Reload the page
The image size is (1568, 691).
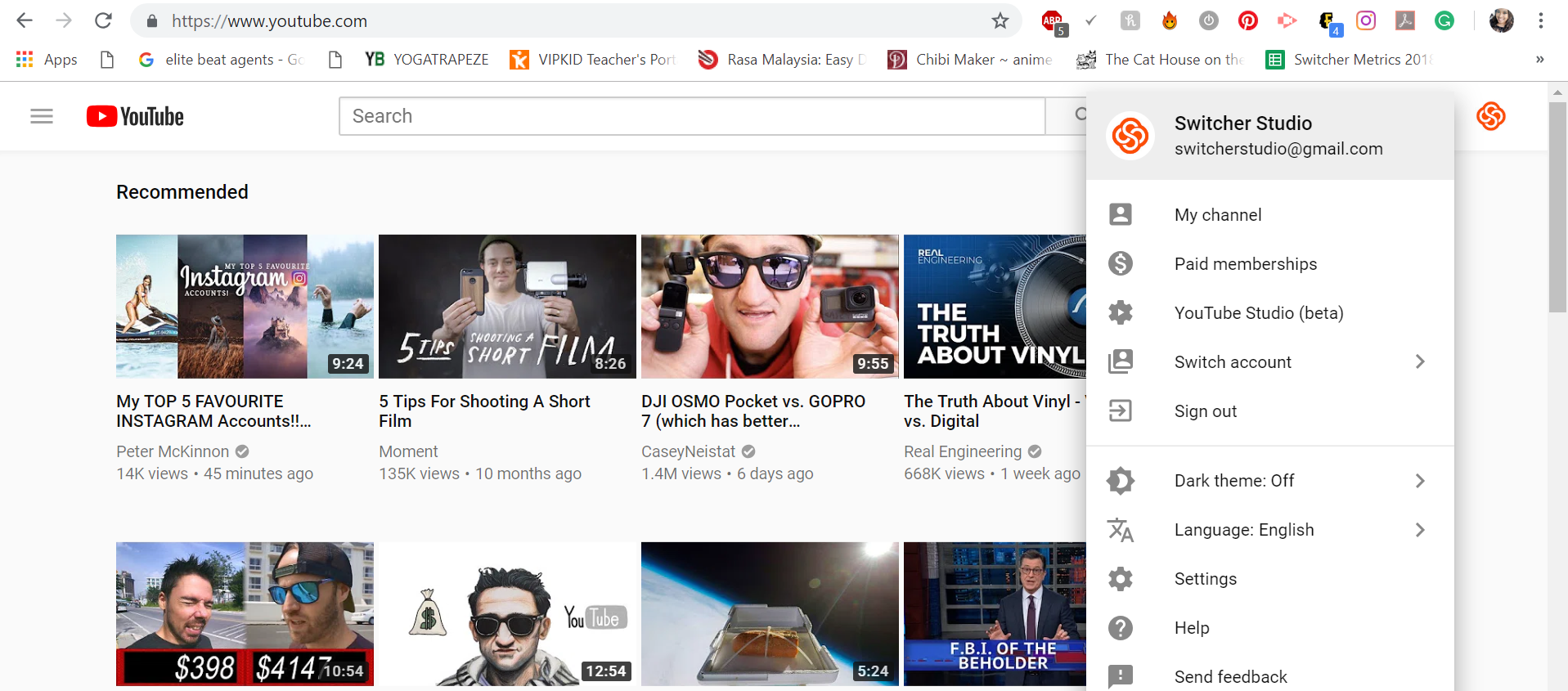point(103,21)
